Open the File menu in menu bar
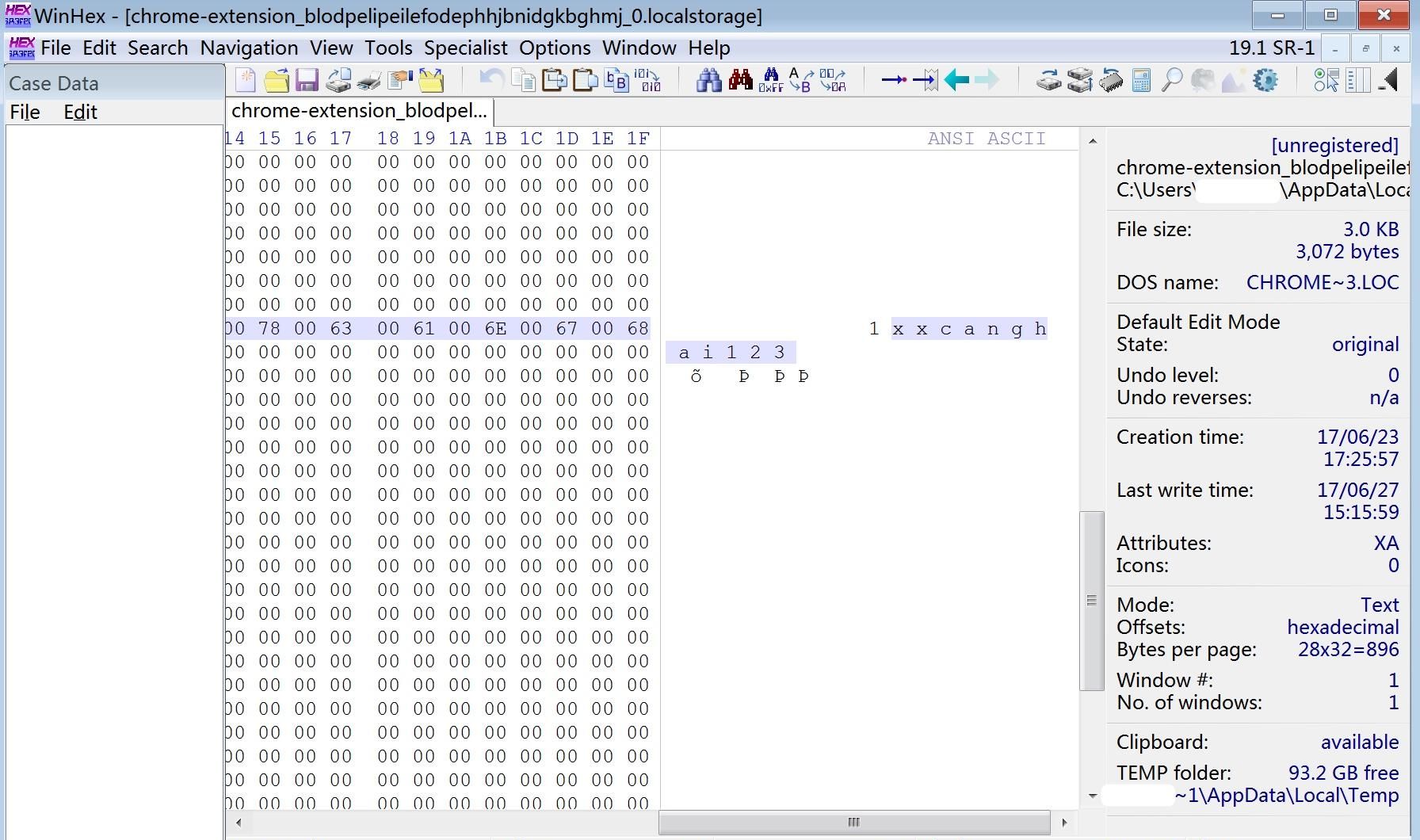The height and width of the screenshot is (840, 1420). coord(55,48)
